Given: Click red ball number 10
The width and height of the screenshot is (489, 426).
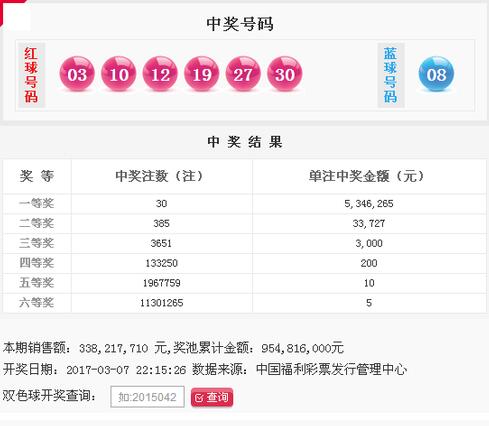Looking at the screenshot, I should (119, 74).
